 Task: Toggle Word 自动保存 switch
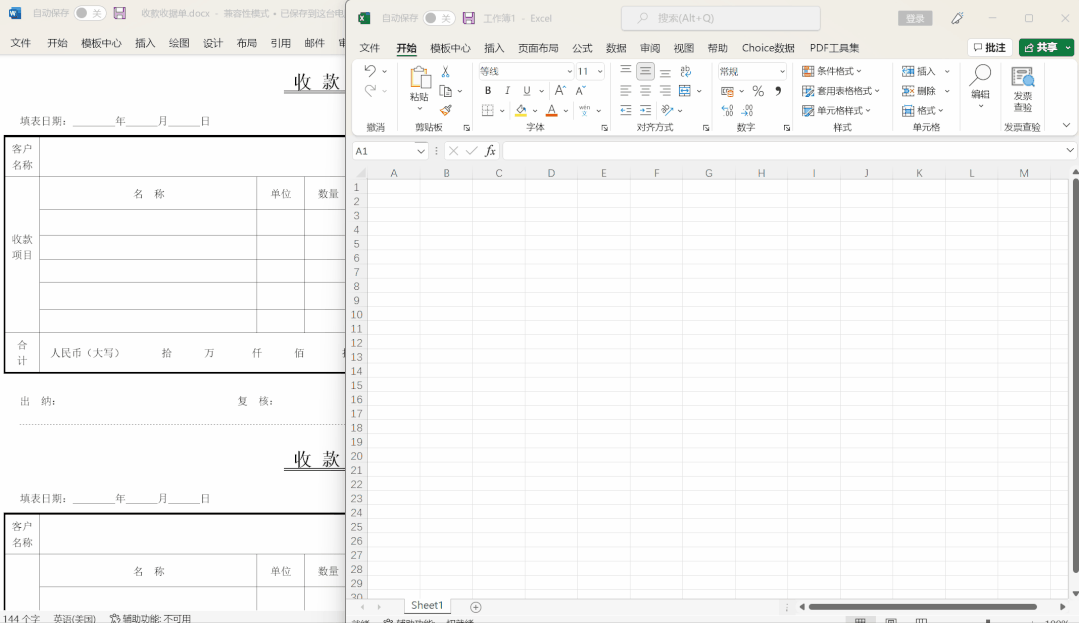[x=90, y=13]
